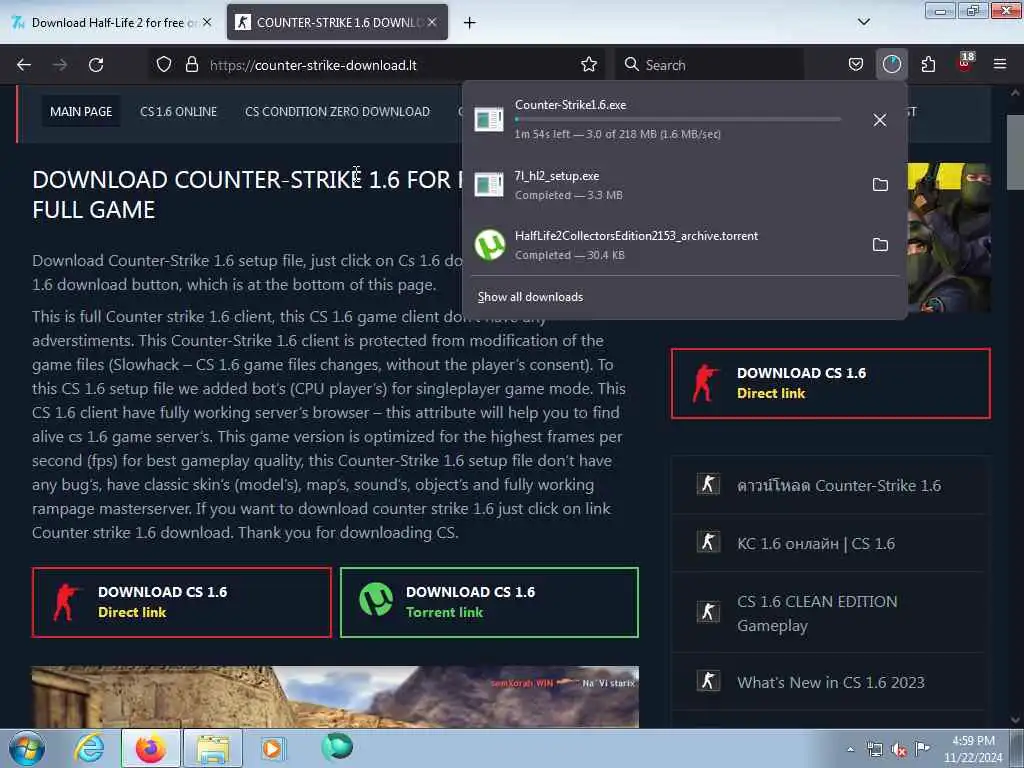
Task: Open the Action Center flag icon
Action: (922, 749)
